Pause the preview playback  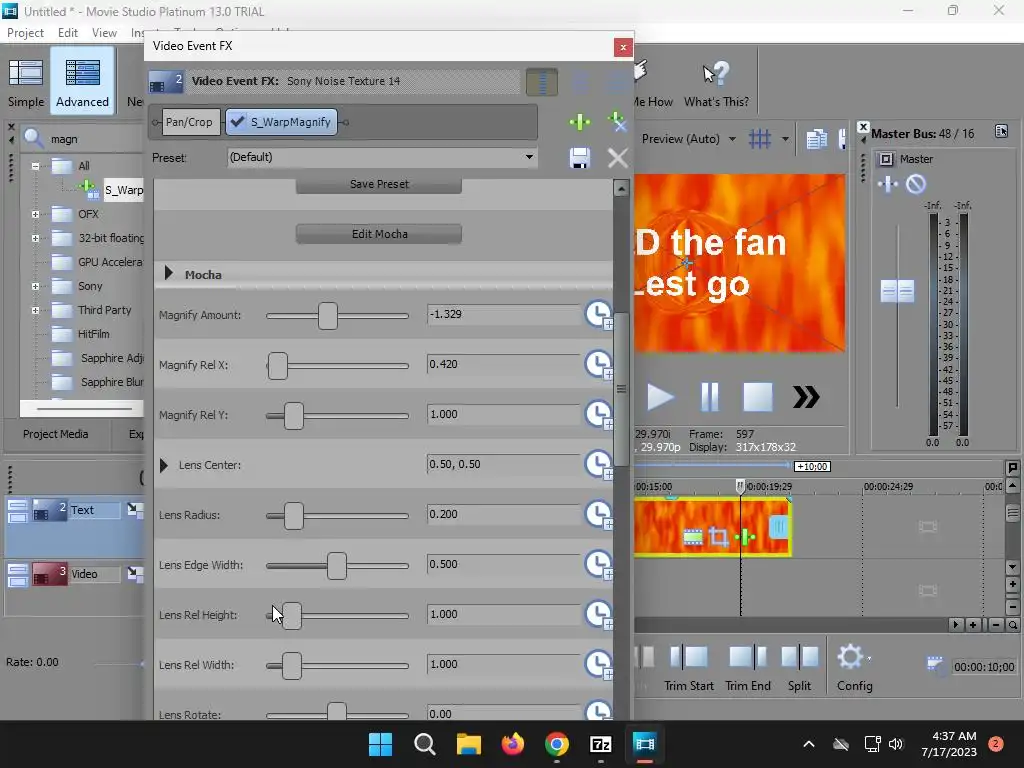point(709,397)
